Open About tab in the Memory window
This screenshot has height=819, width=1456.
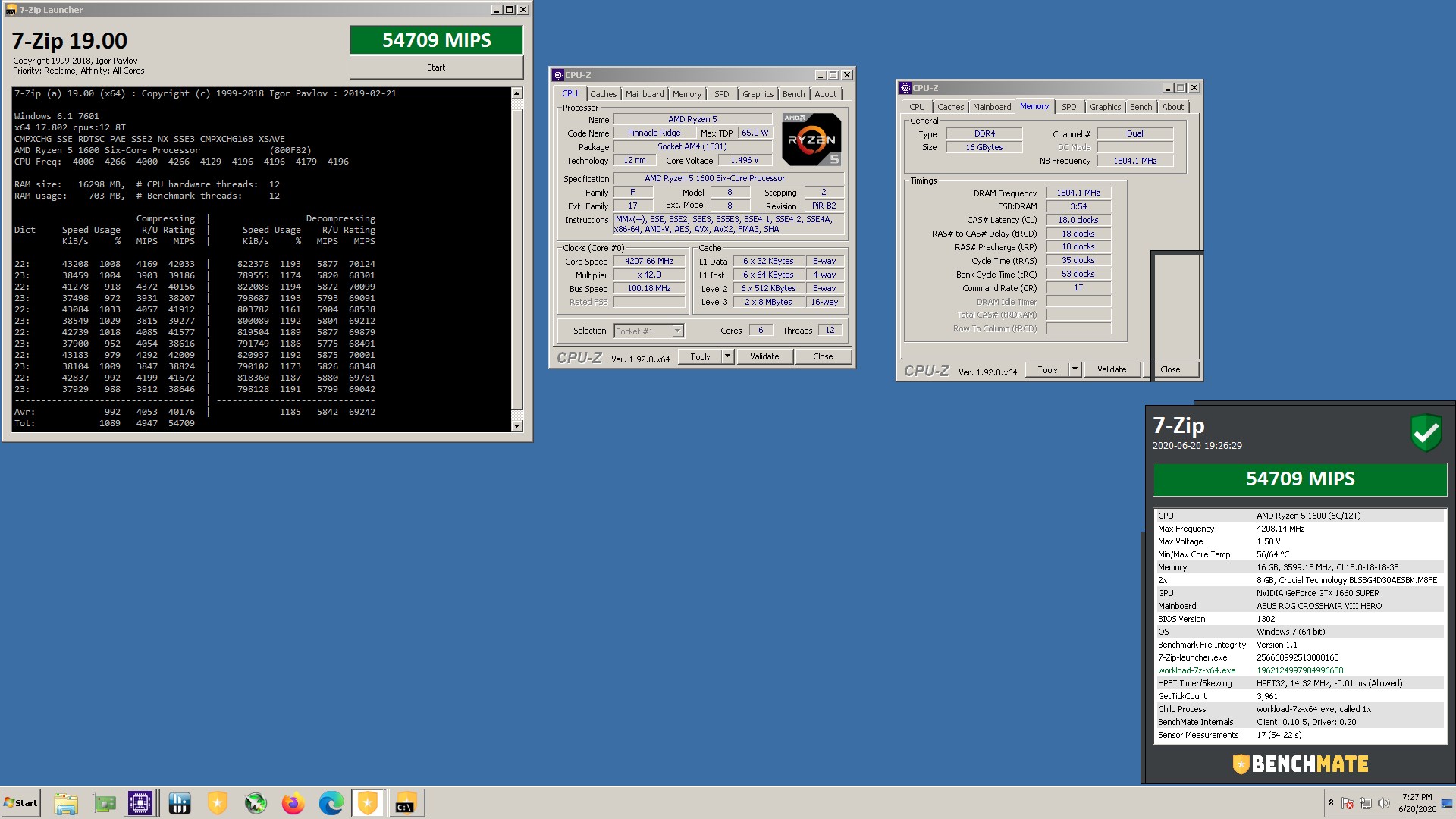(x=1173, y=107)
